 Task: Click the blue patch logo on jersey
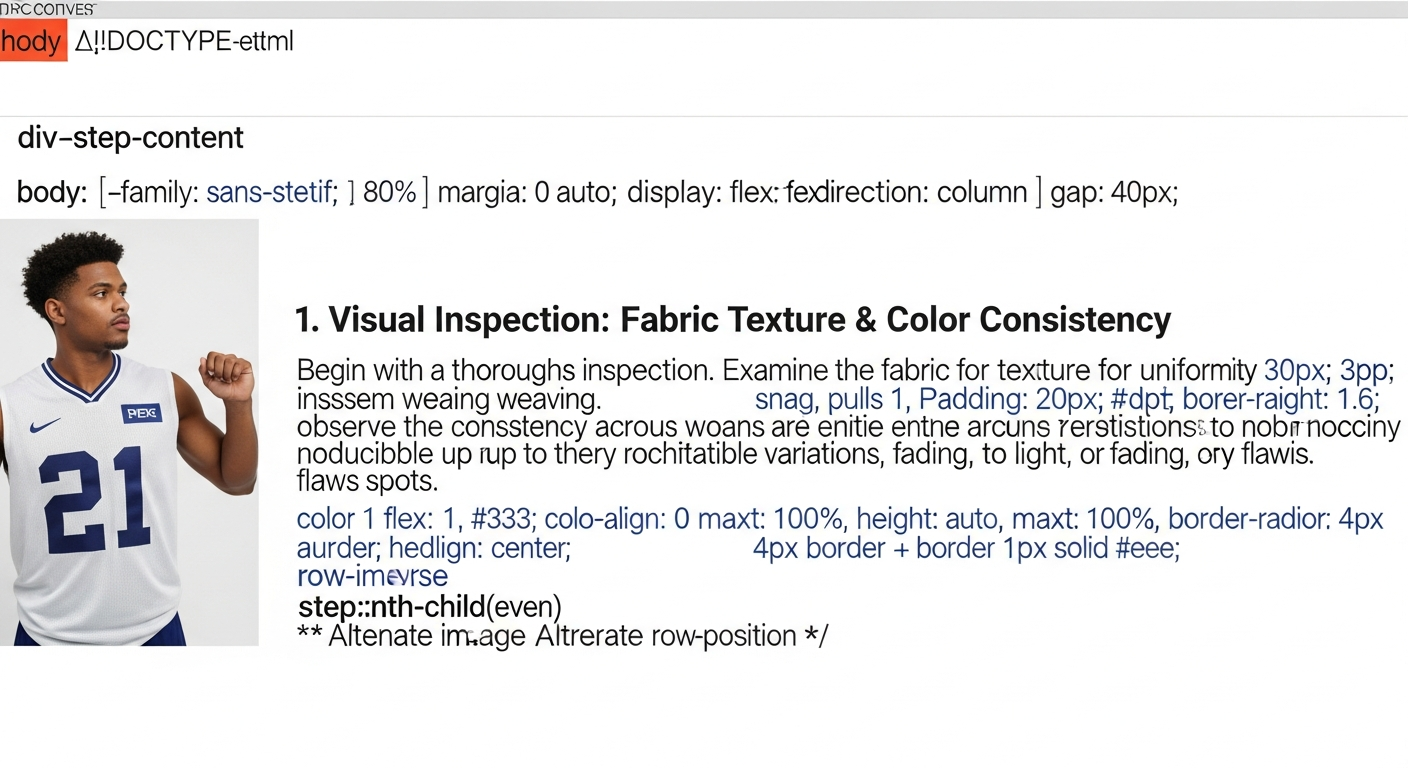[141, 412]
